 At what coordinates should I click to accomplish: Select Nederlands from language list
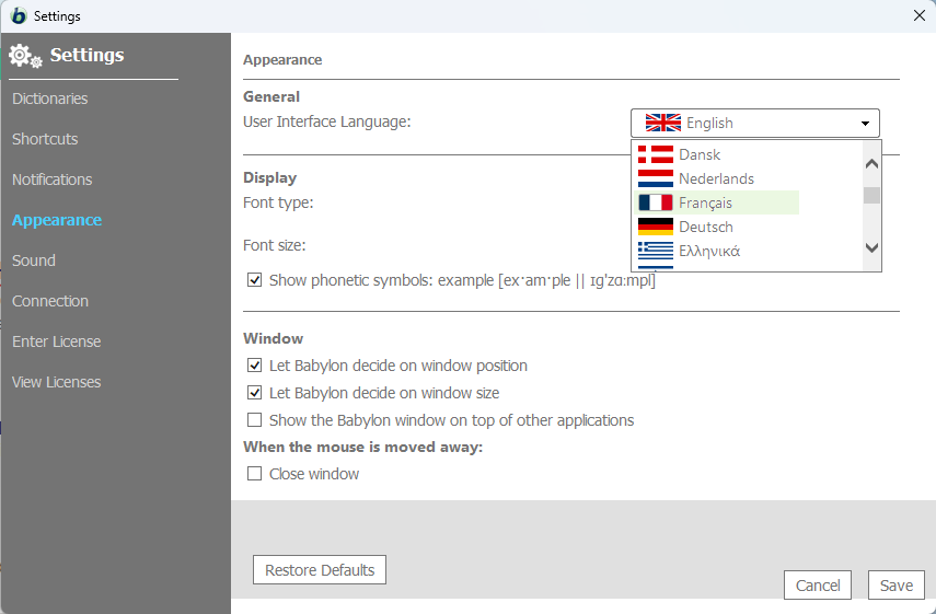point(716,178)
